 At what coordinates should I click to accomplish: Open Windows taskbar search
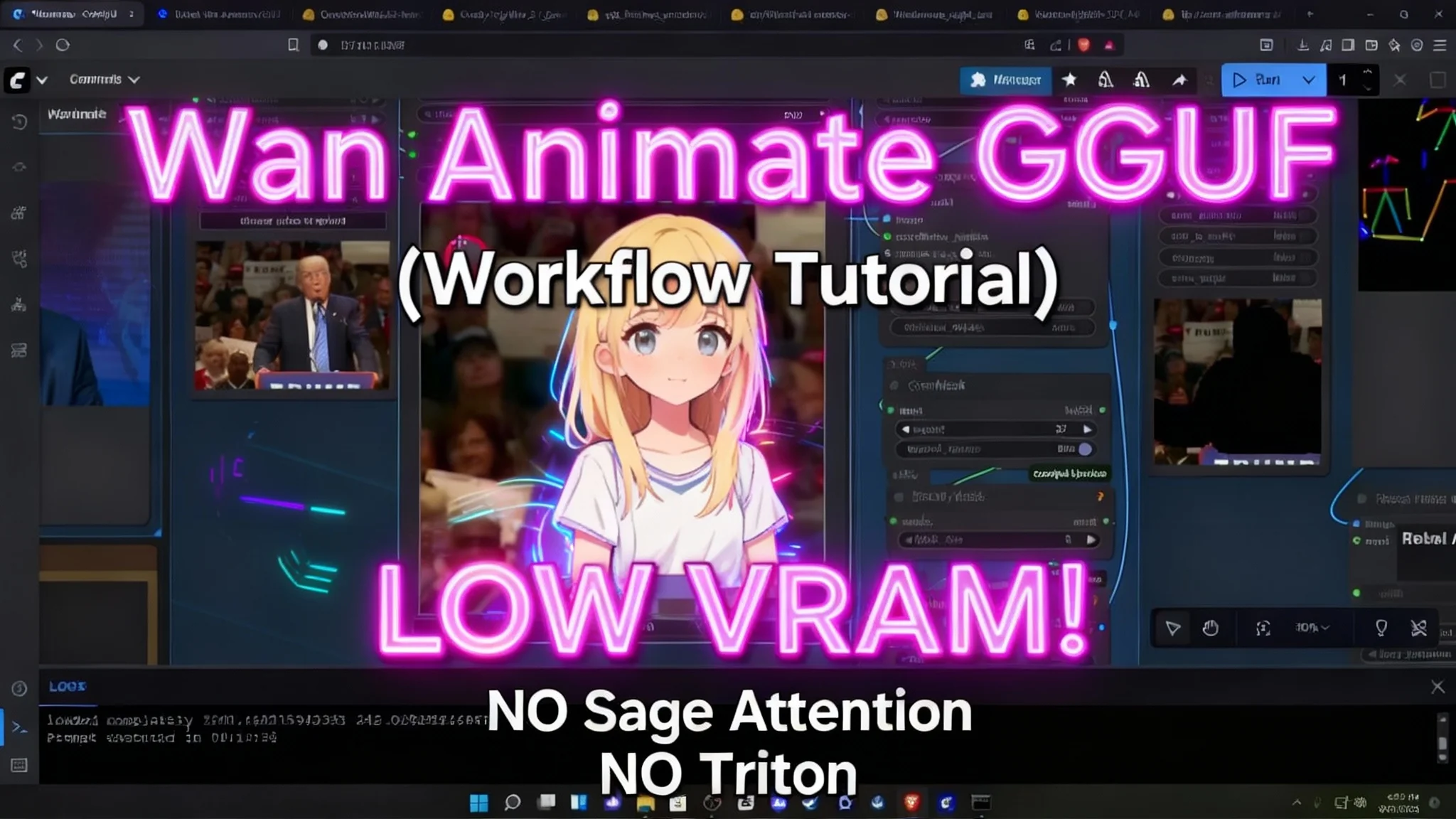pos(512,803)
